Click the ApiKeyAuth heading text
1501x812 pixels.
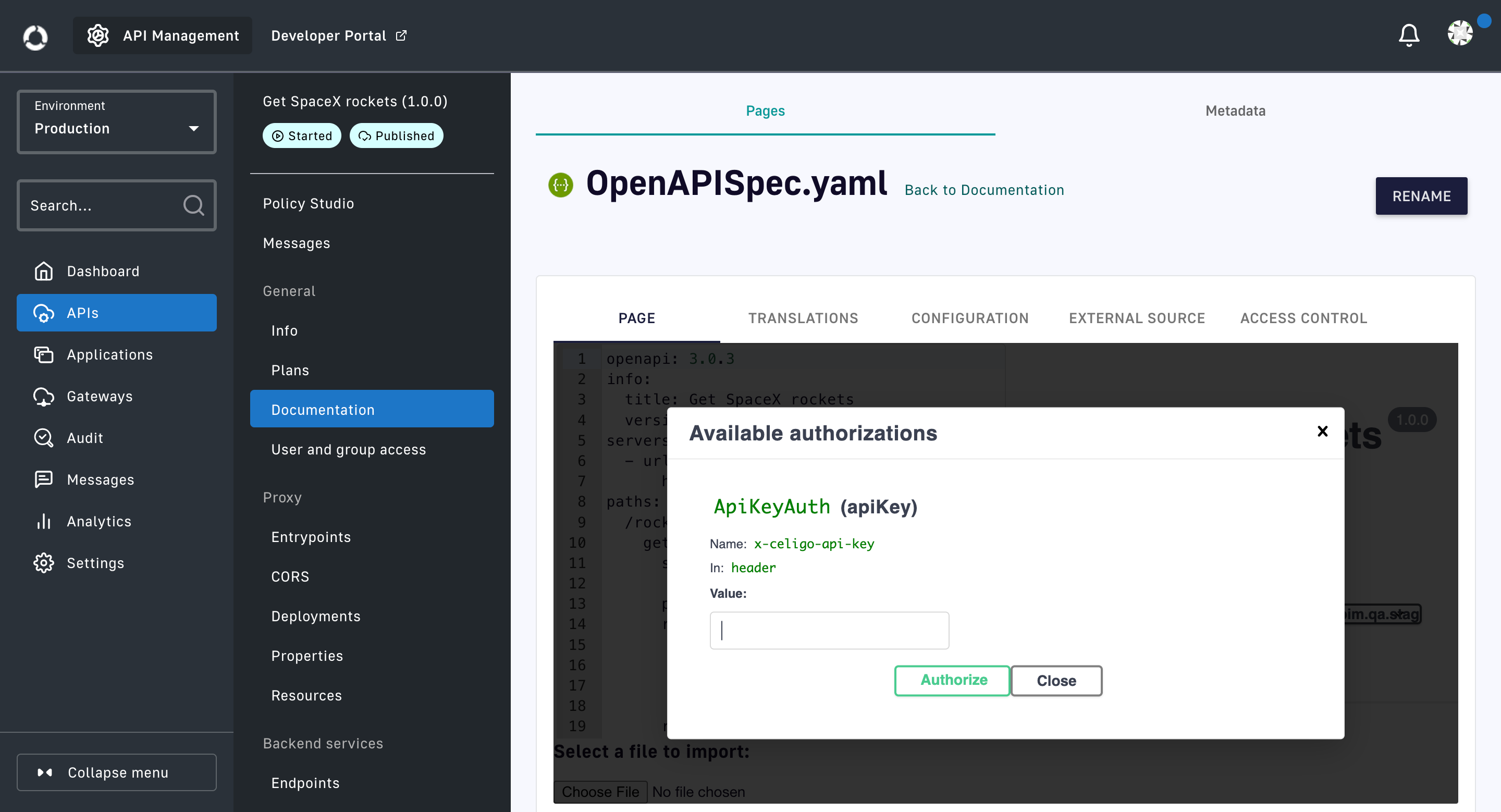[x=771, y=506]
